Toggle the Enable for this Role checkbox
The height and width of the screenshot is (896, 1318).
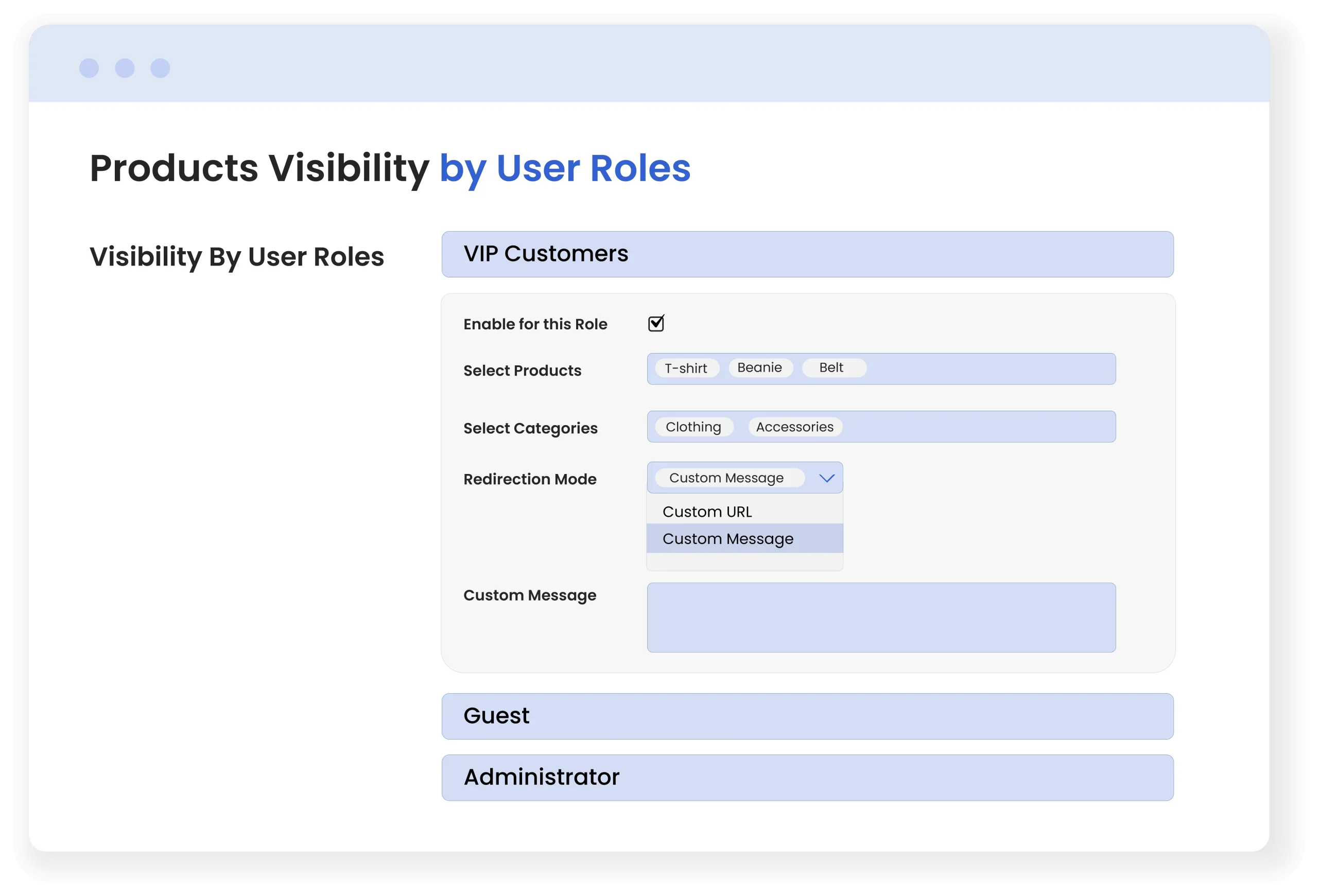pyautogui.click(x=655, y=324)
